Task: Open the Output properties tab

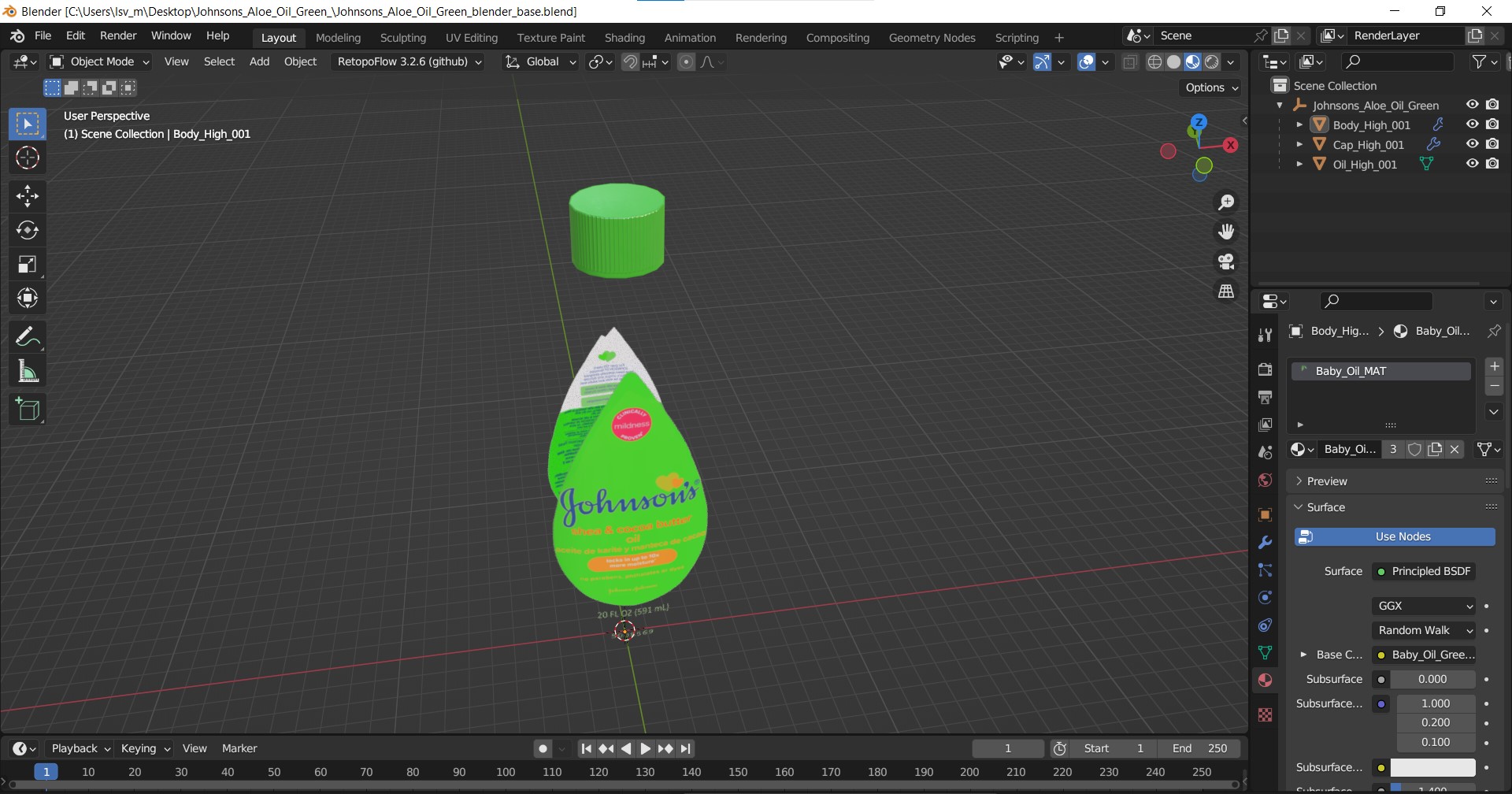Action: 1265,397
